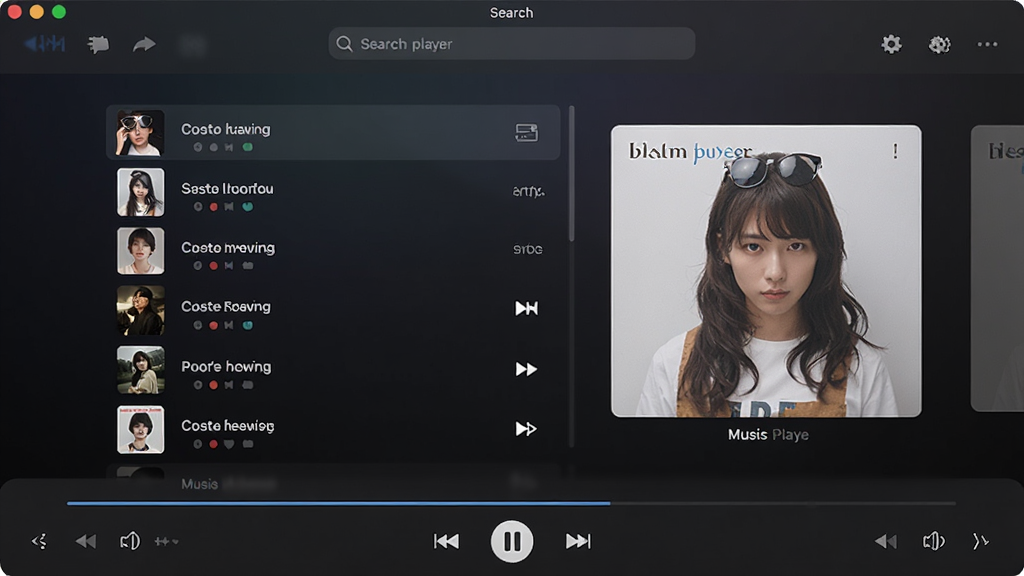1024x576 pixels.
Task: Click exclamation icon on the album cover
Action: 895,151
